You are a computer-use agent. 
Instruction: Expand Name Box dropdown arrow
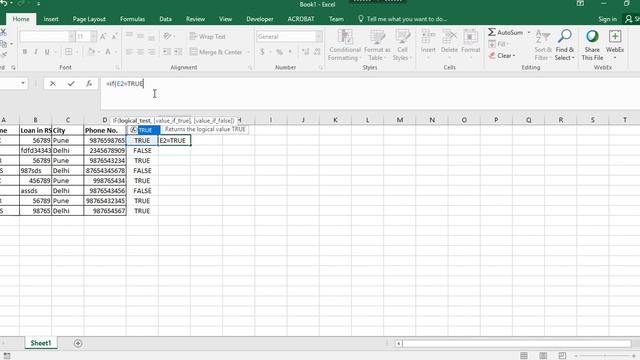23,83
